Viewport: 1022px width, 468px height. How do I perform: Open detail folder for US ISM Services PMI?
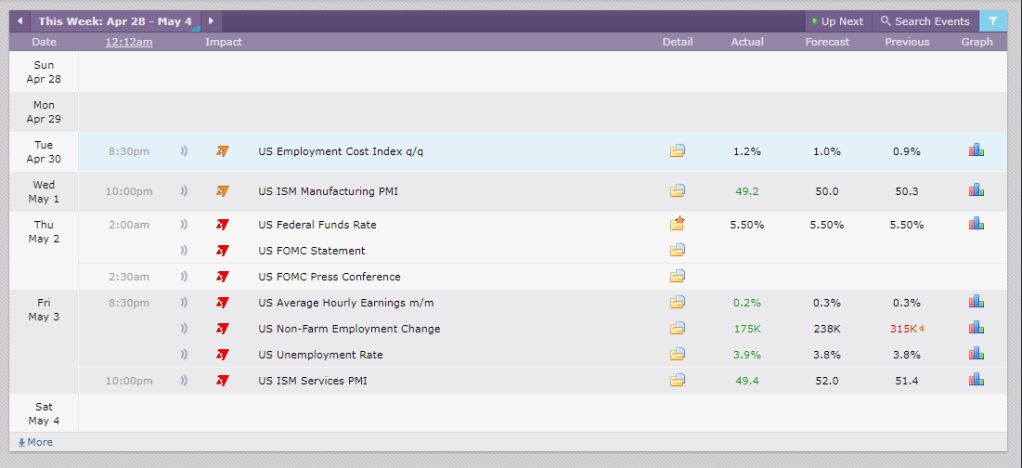(x=677, y=380)
